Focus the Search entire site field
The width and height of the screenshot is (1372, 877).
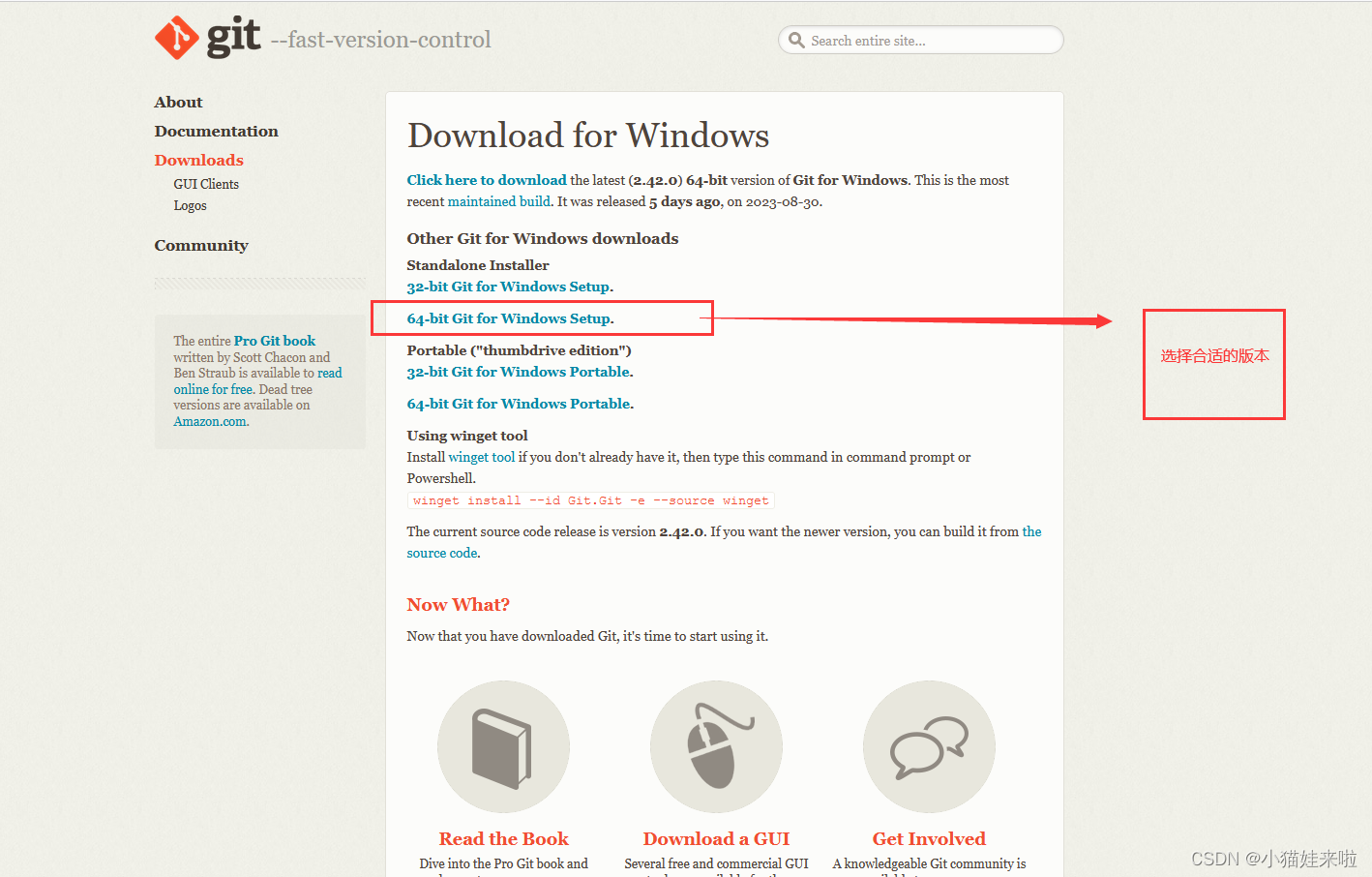pos(920,41)
